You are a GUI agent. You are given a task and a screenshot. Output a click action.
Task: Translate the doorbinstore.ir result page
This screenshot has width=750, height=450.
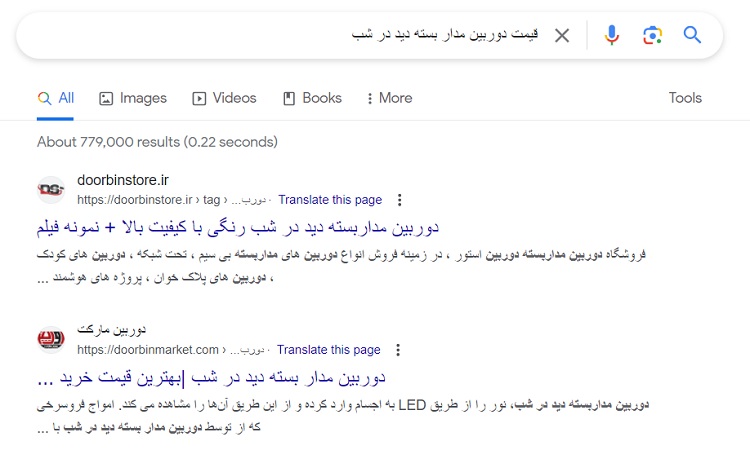(x=330, y=200)
